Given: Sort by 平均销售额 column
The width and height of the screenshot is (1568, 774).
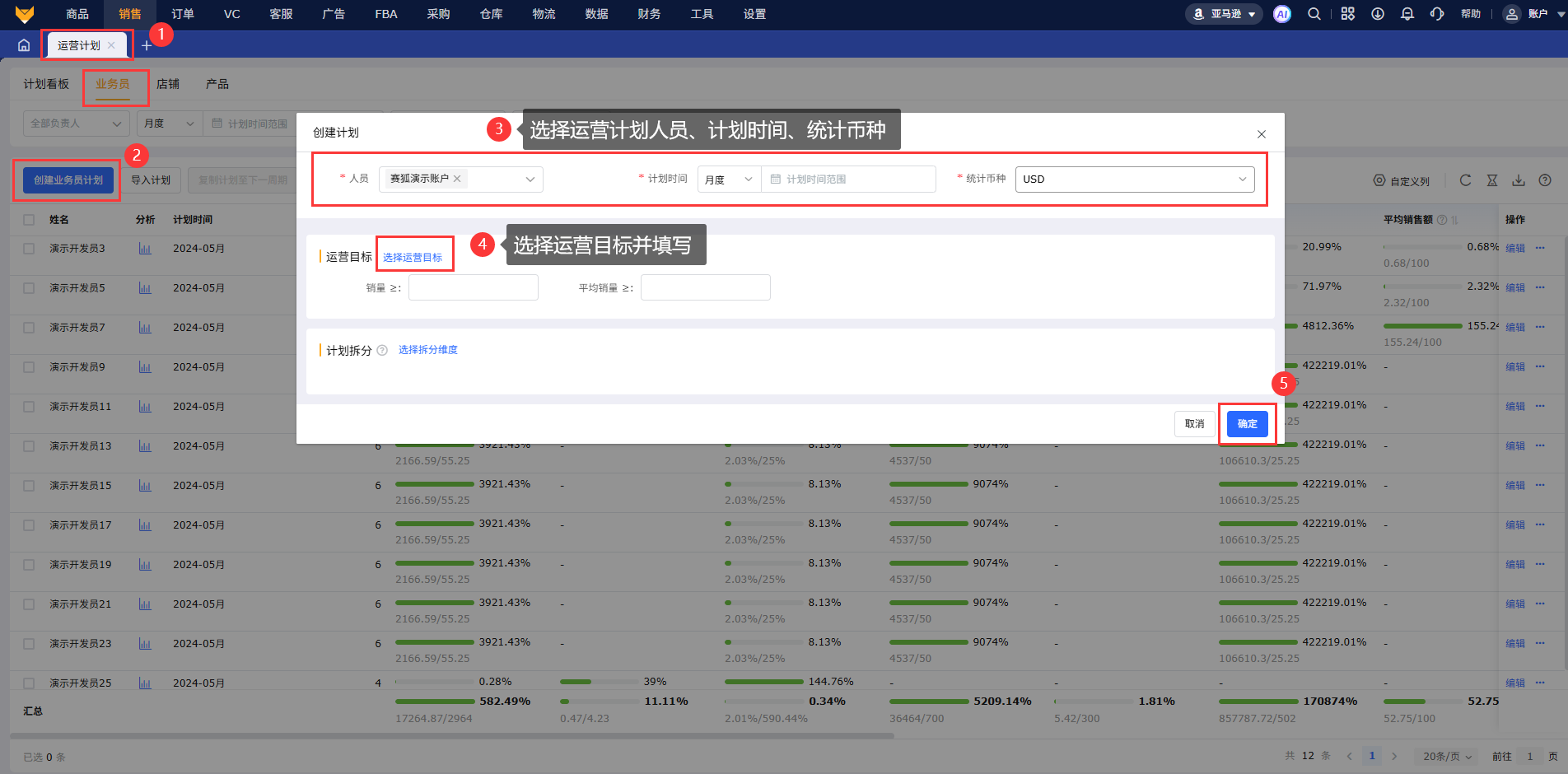Looking at the screenshot, I should (1454, 220).
